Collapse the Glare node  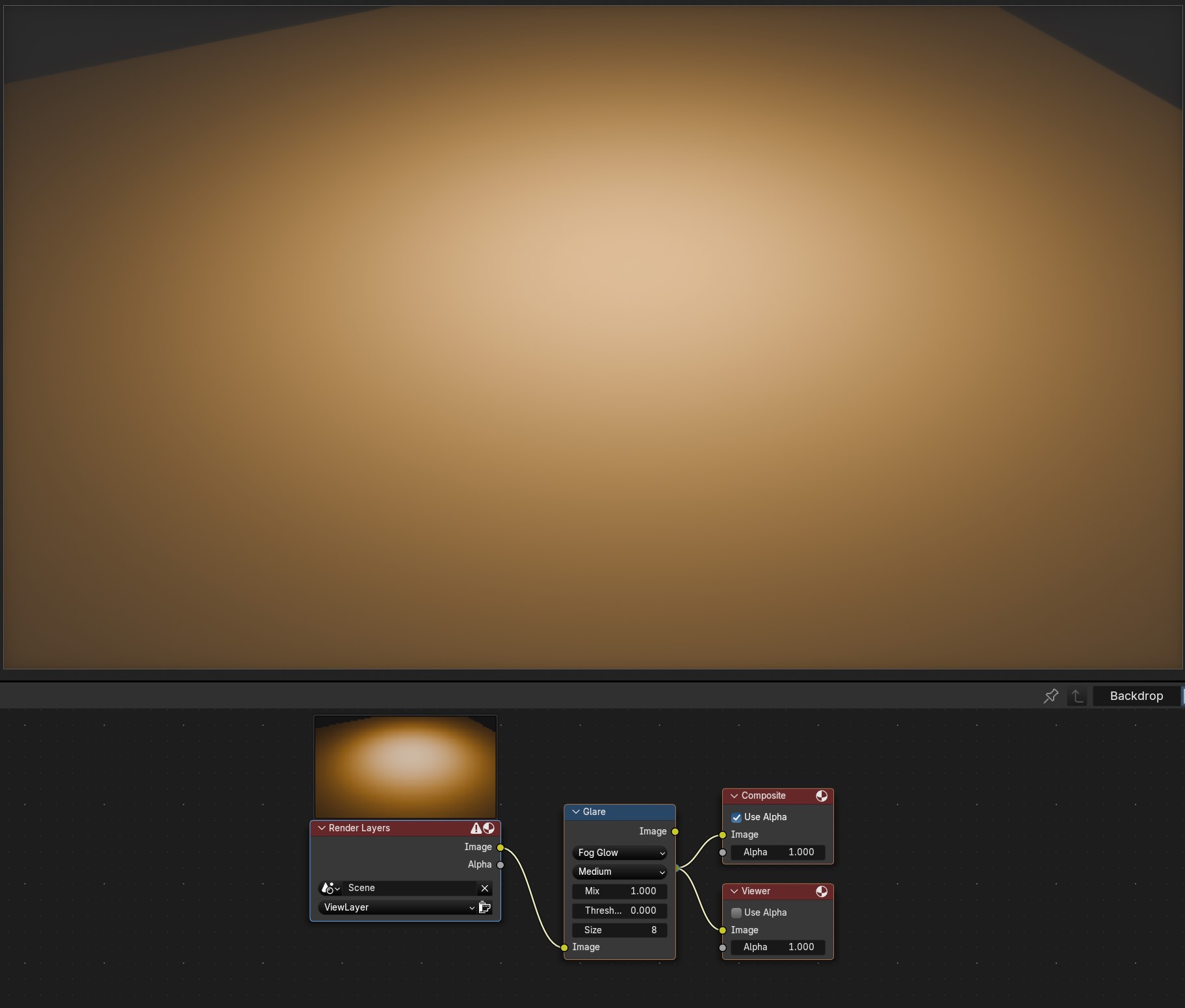pyautogui.click(x=576, y=812)
